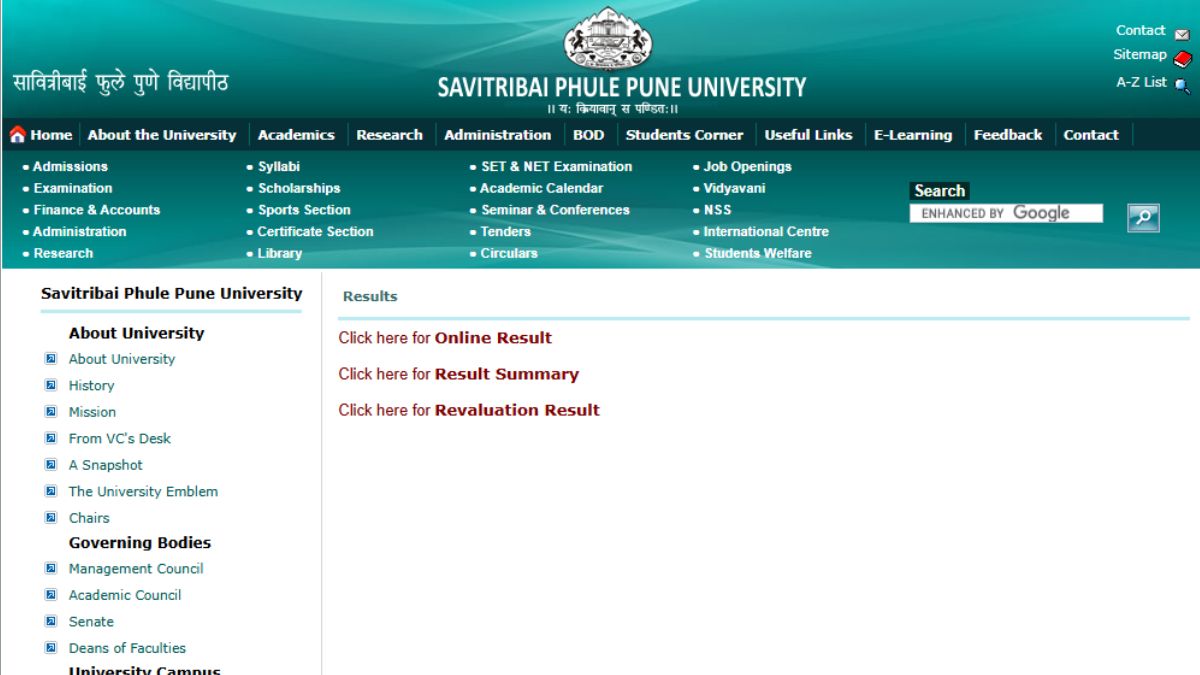Image resolution: width=1200 pixels, height=675 pixels.
Task: Open the Library quick link
Action: tap(280, 253)
